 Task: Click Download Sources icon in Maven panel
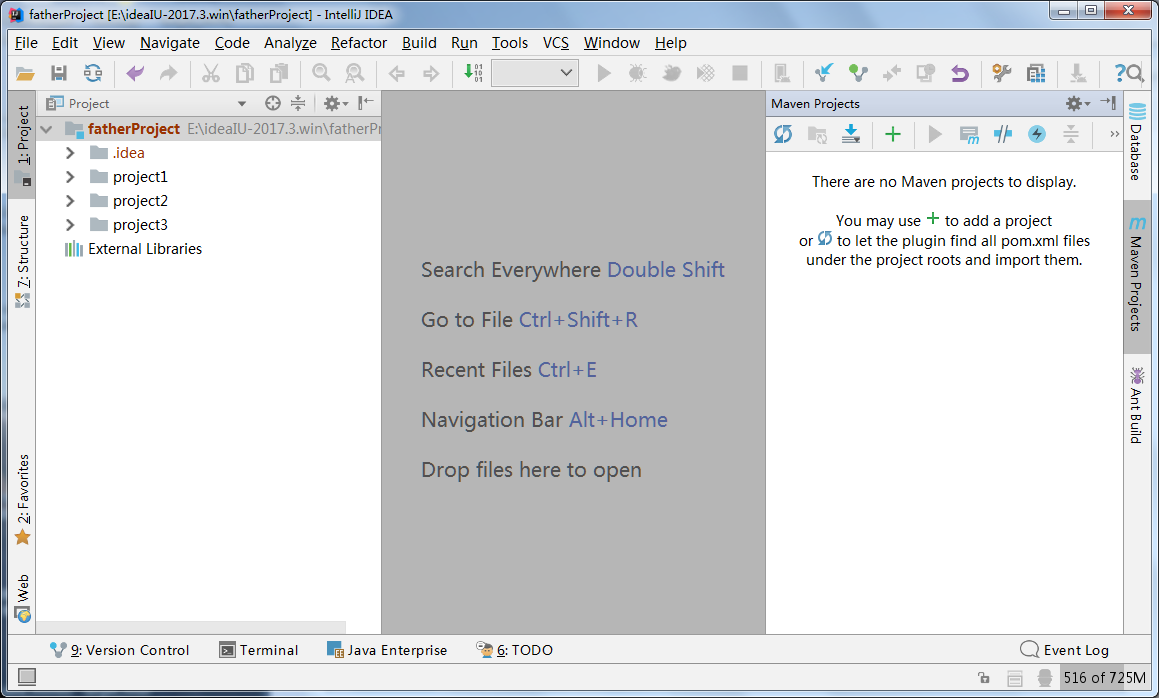851,134
